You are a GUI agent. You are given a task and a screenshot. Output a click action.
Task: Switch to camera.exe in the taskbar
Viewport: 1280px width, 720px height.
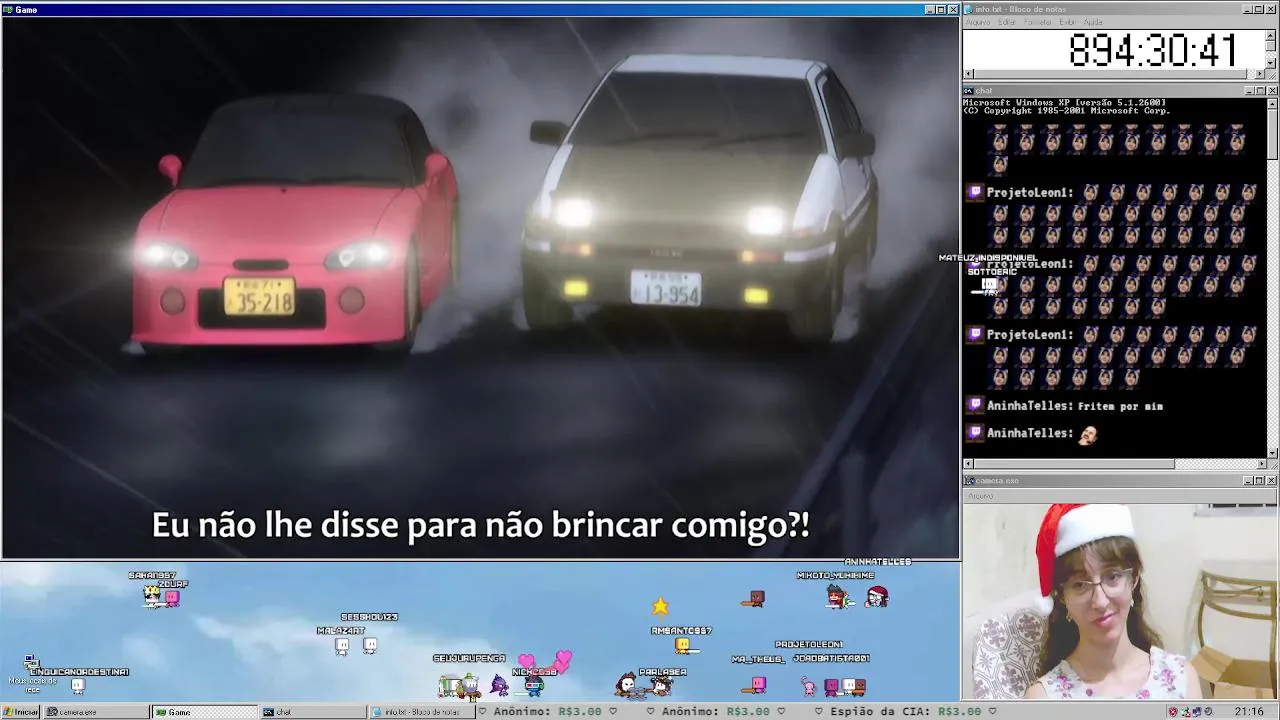(95, 712)
